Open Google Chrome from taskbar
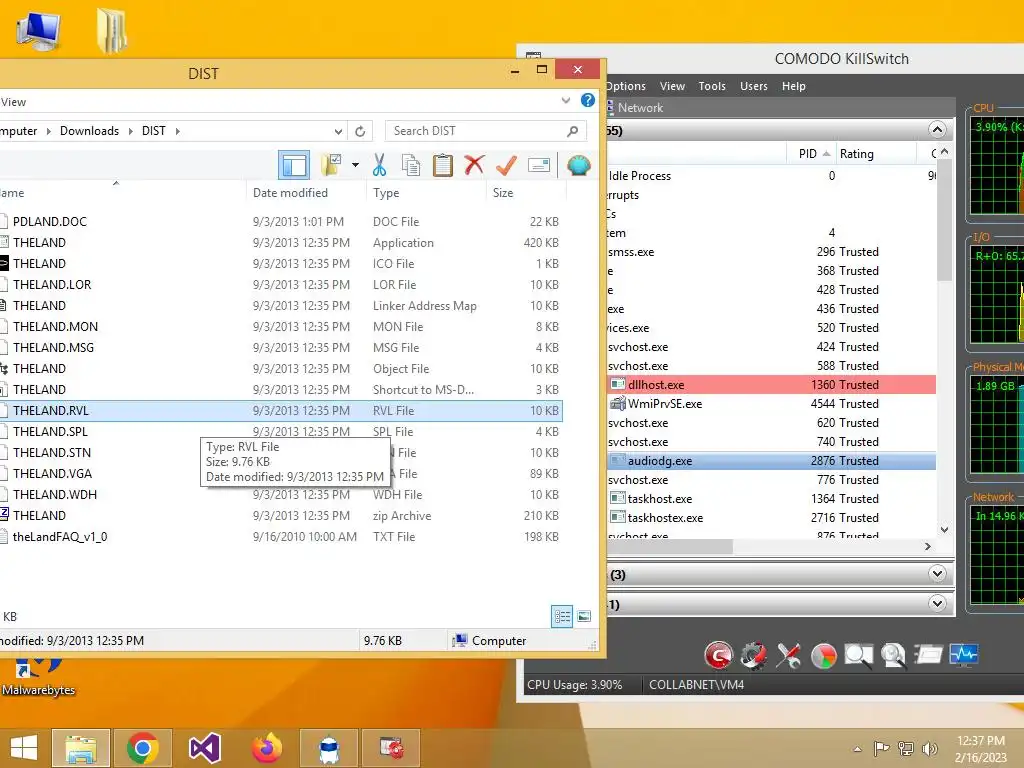The height and width of the screenshot is (768, 1024). point(143,748)
